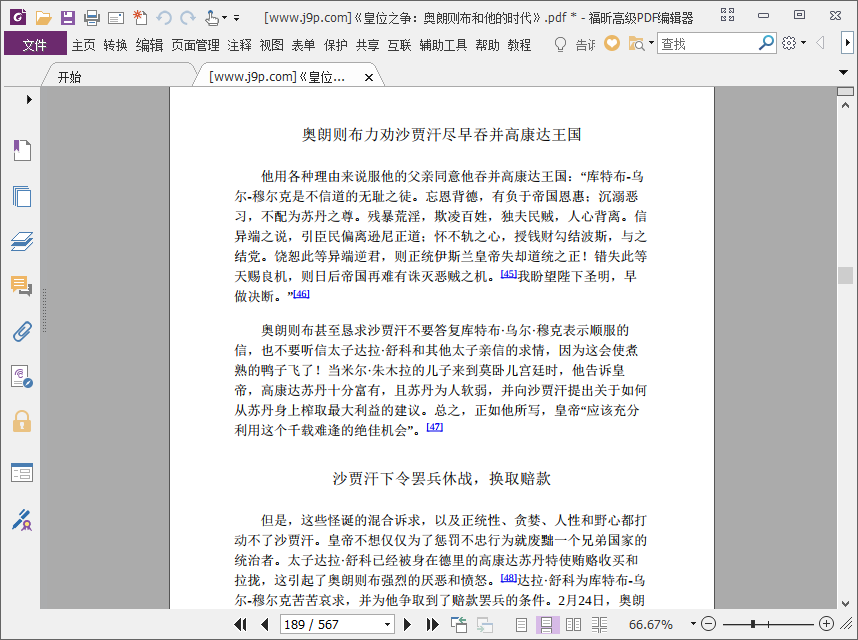This screenshot has width=858, height=640.
Task: Open the 辅助工具 ribbon tab
Action: (x=443, y=45)
